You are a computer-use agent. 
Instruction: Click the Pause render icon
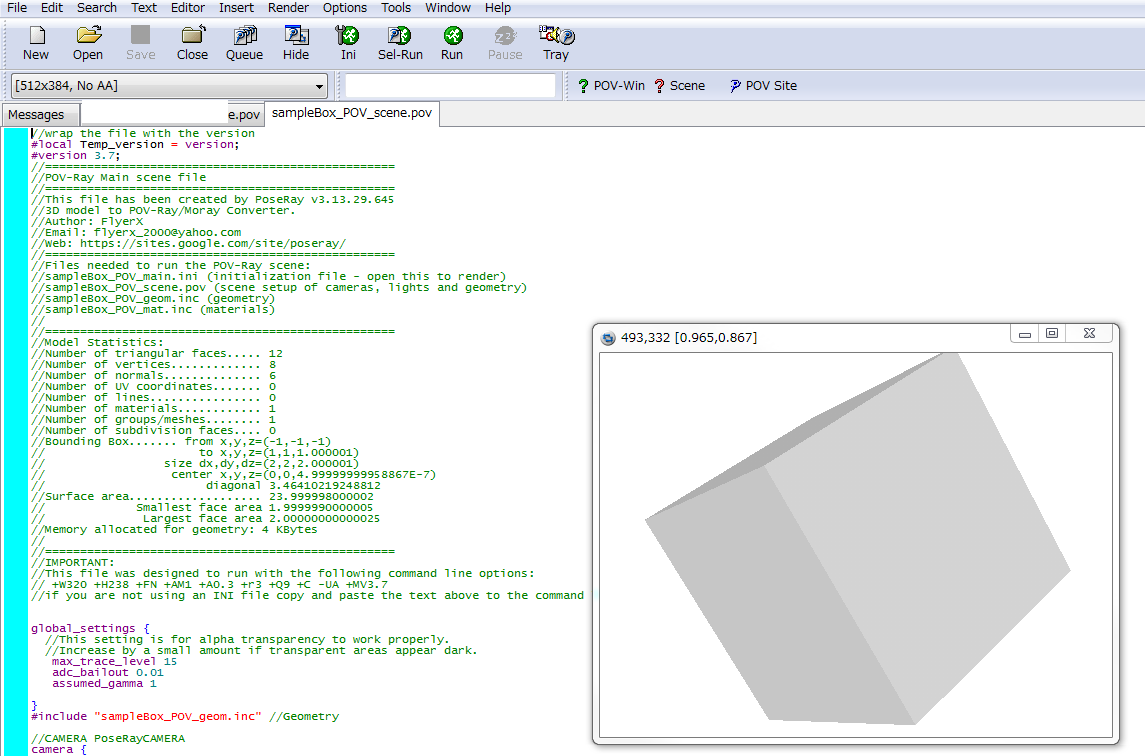click(505, 43)
